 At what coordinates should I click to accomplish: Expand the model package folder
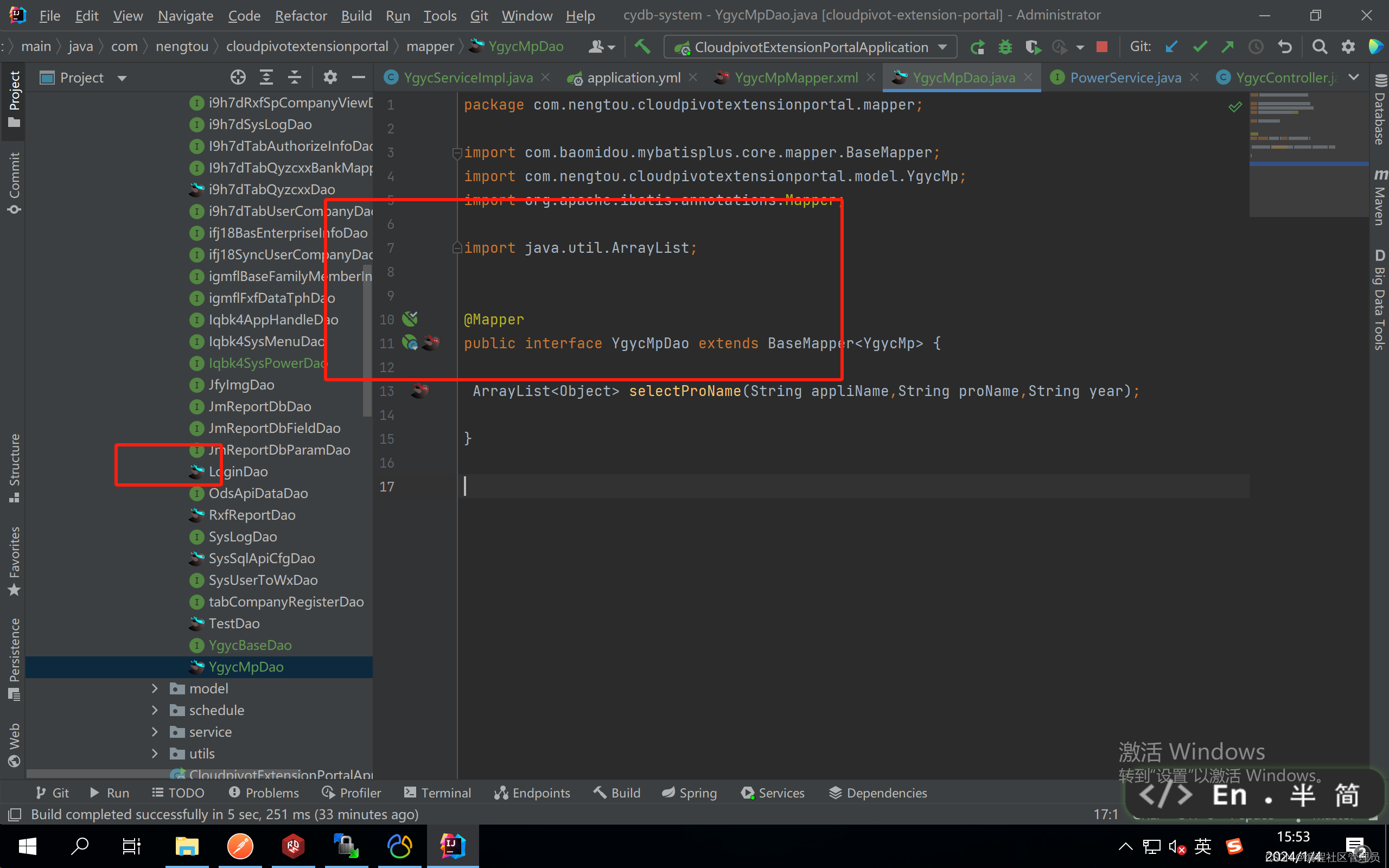tap(154, 688)
